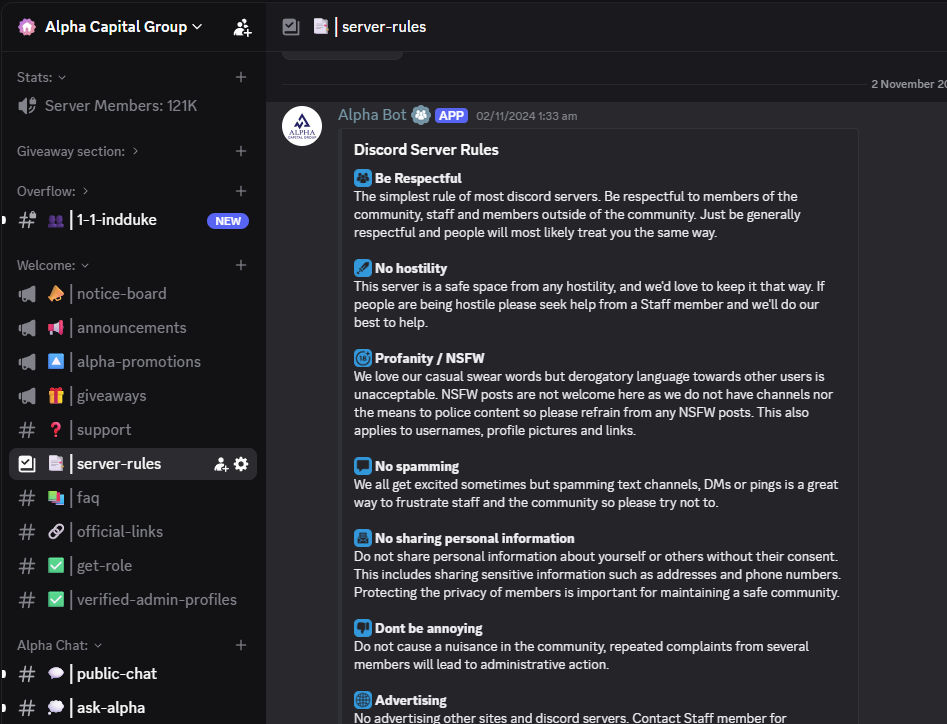Collapse the Alpha Chat category
Image resolution: width=947 pixels, height=724 pixels.
[x=59, y=646]
